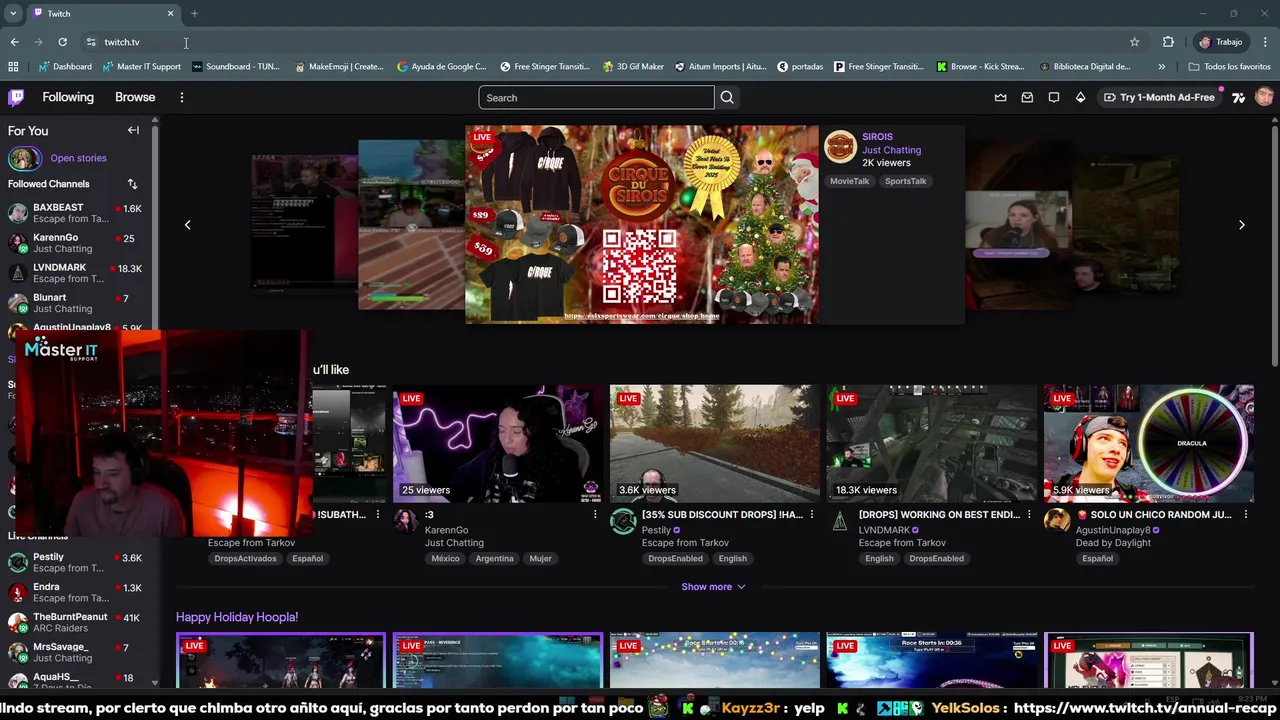Show the next carousel stream
The width and height of the screenshot is (1280, 720).
[x=1242, y=225]
